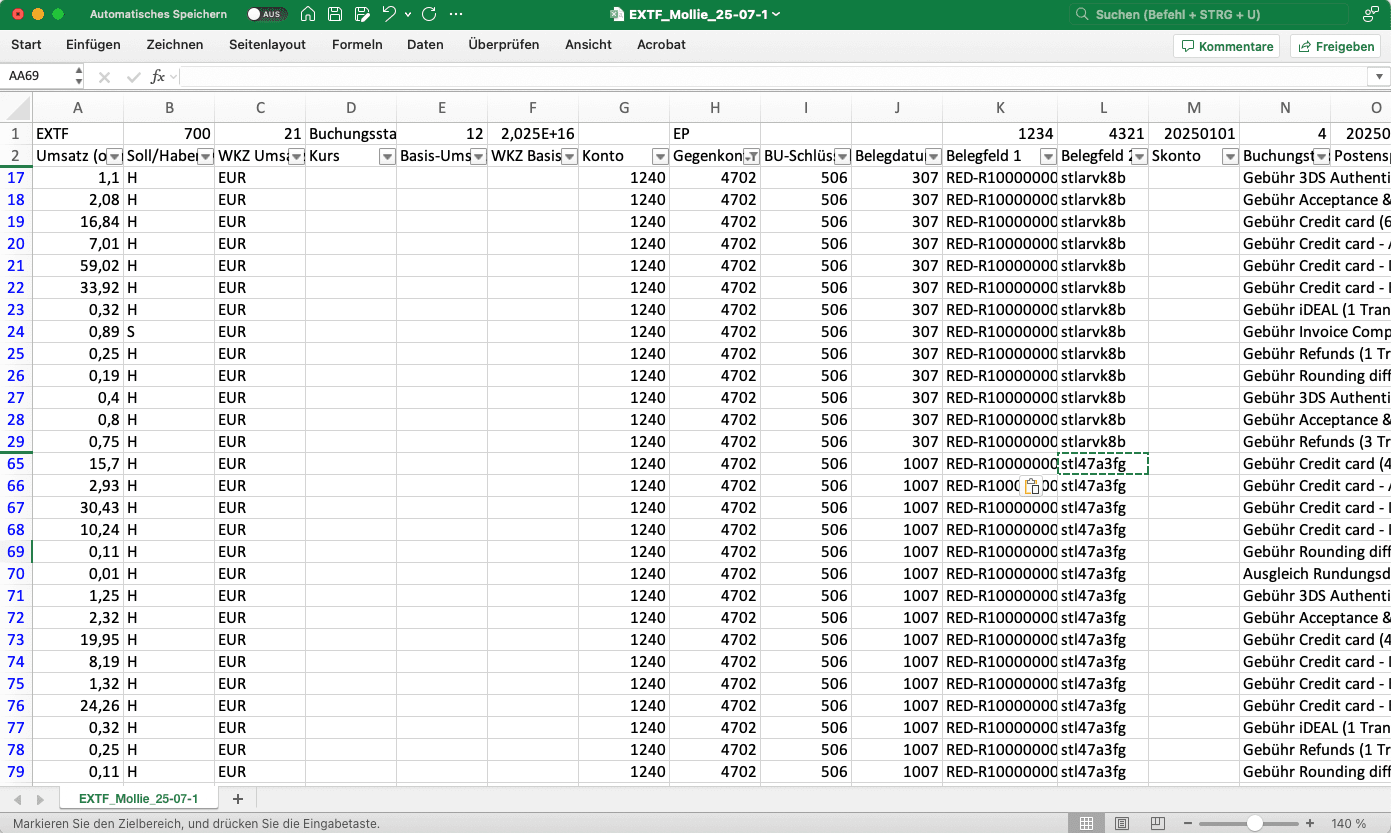The height and width of the screenshot is (833, 1391).
Task: Switch to Page Break Preview icon
Action: [1157, 824]
